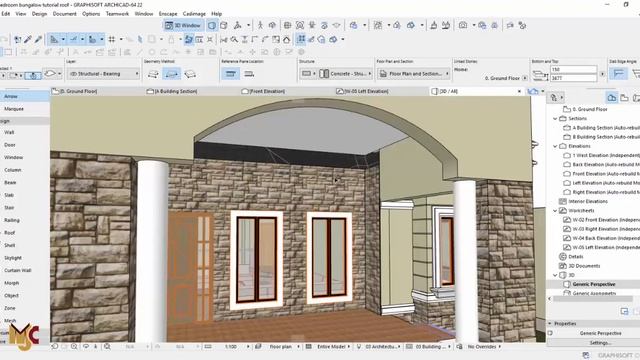Select the Door tool
This screenshot has width=640, height=360.
coord(24,145)
